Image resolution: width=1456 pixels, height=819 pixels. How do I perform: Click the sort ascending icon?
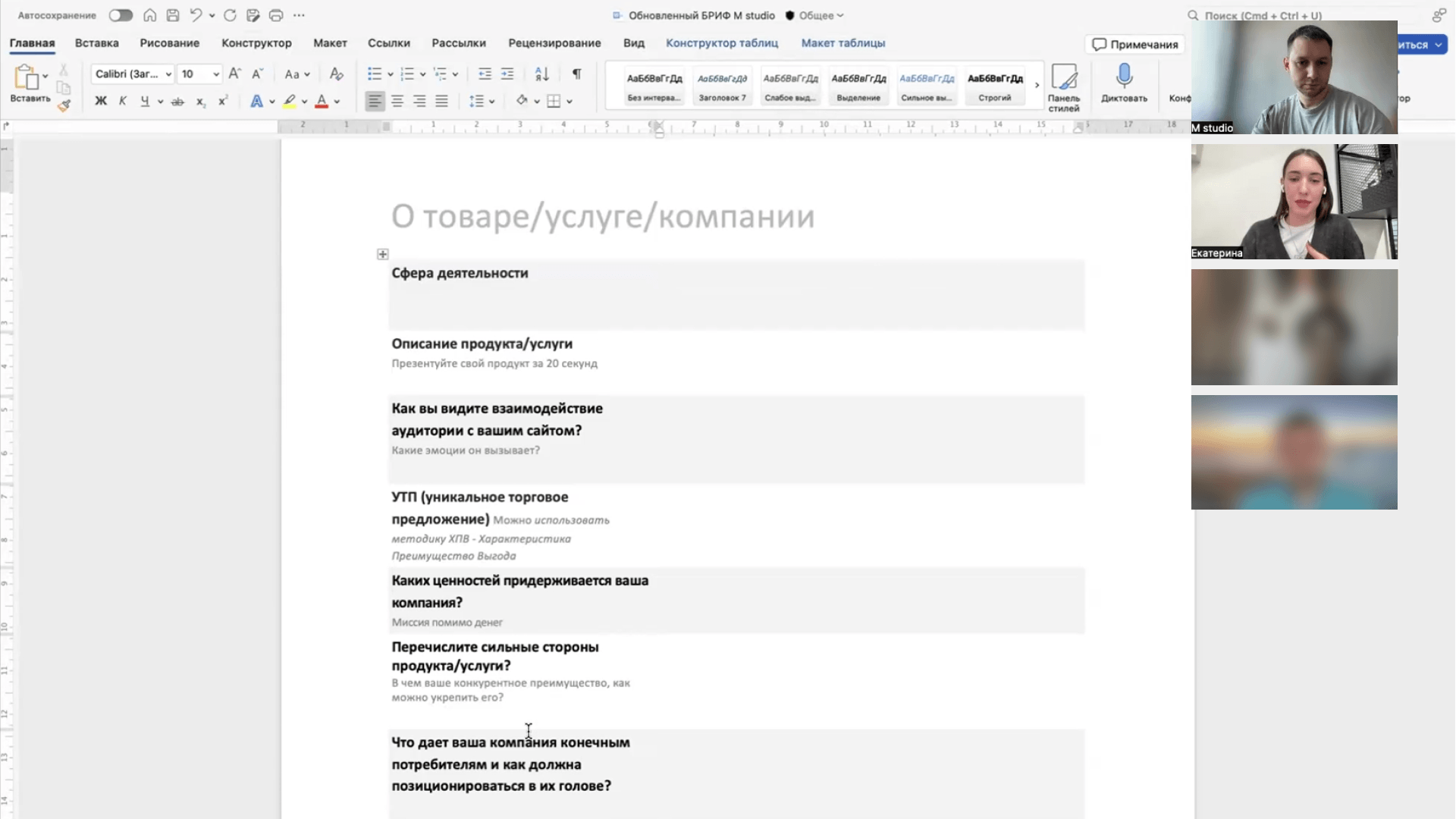pos(541,74)
